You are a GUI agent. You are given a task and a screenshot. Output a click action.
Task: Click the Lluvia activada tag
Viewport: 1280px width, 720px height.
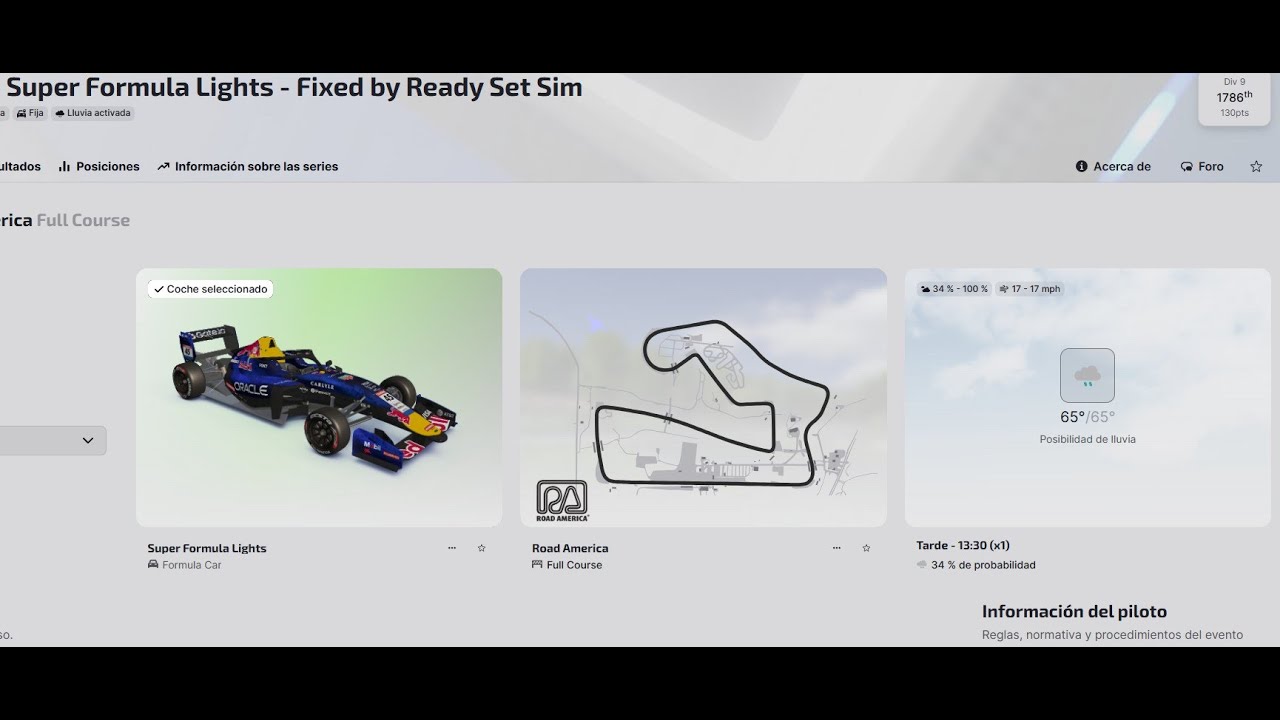93,113
